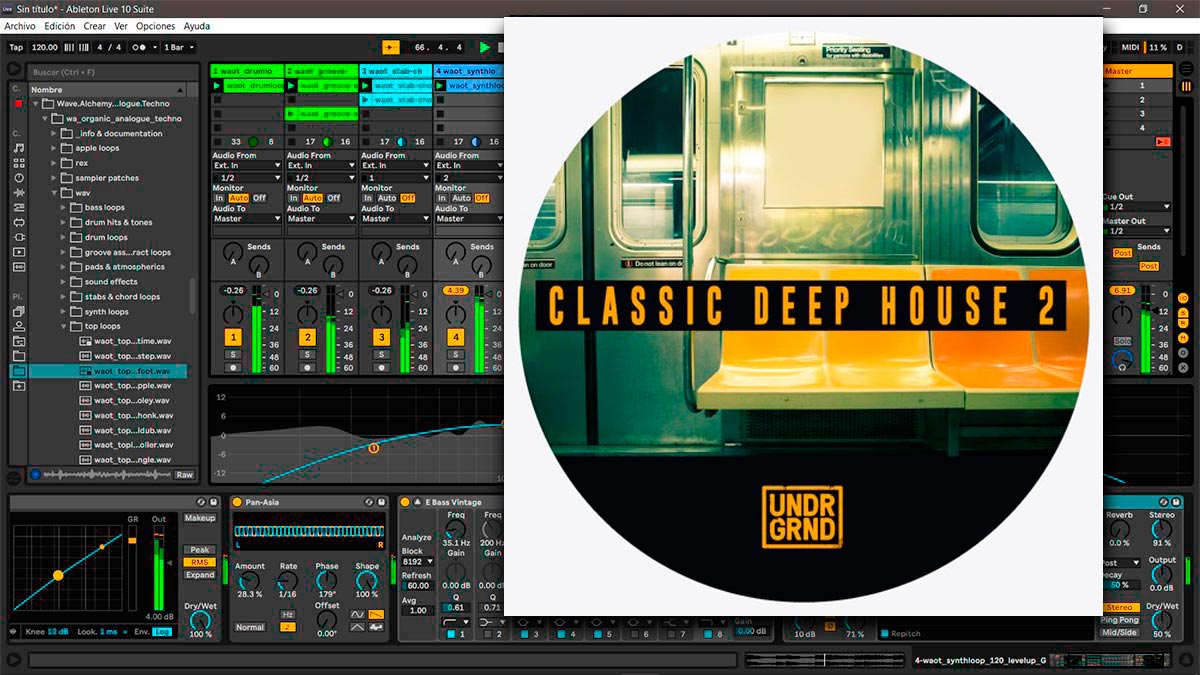Click the Raw preview button
Image resolution: width=1200 pixels, height=675 pixels.
point(185,475)
